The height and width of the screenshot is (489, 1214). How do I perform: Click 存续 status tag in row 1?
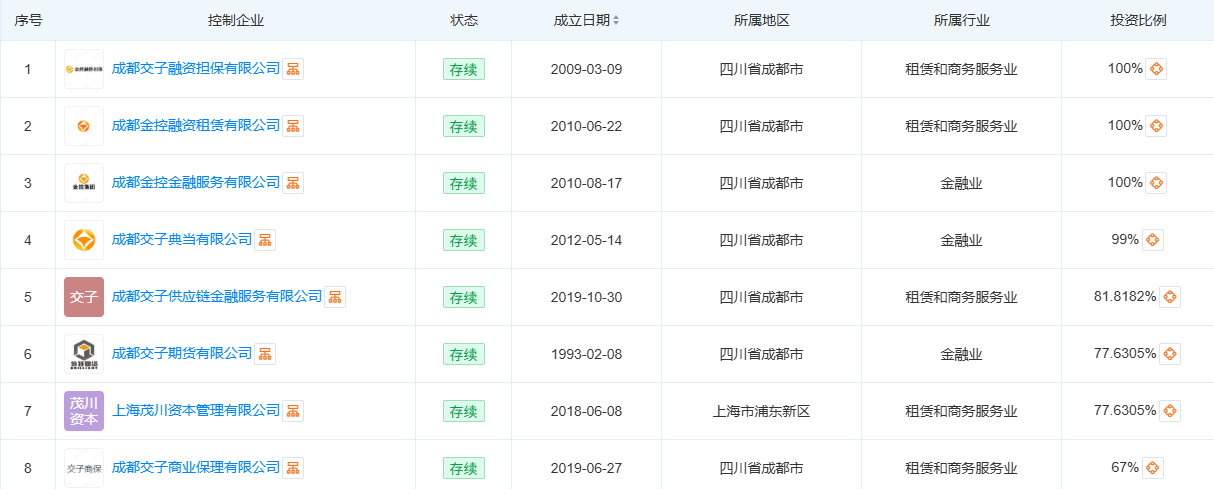pyautogui.click(x=464, y=69)
